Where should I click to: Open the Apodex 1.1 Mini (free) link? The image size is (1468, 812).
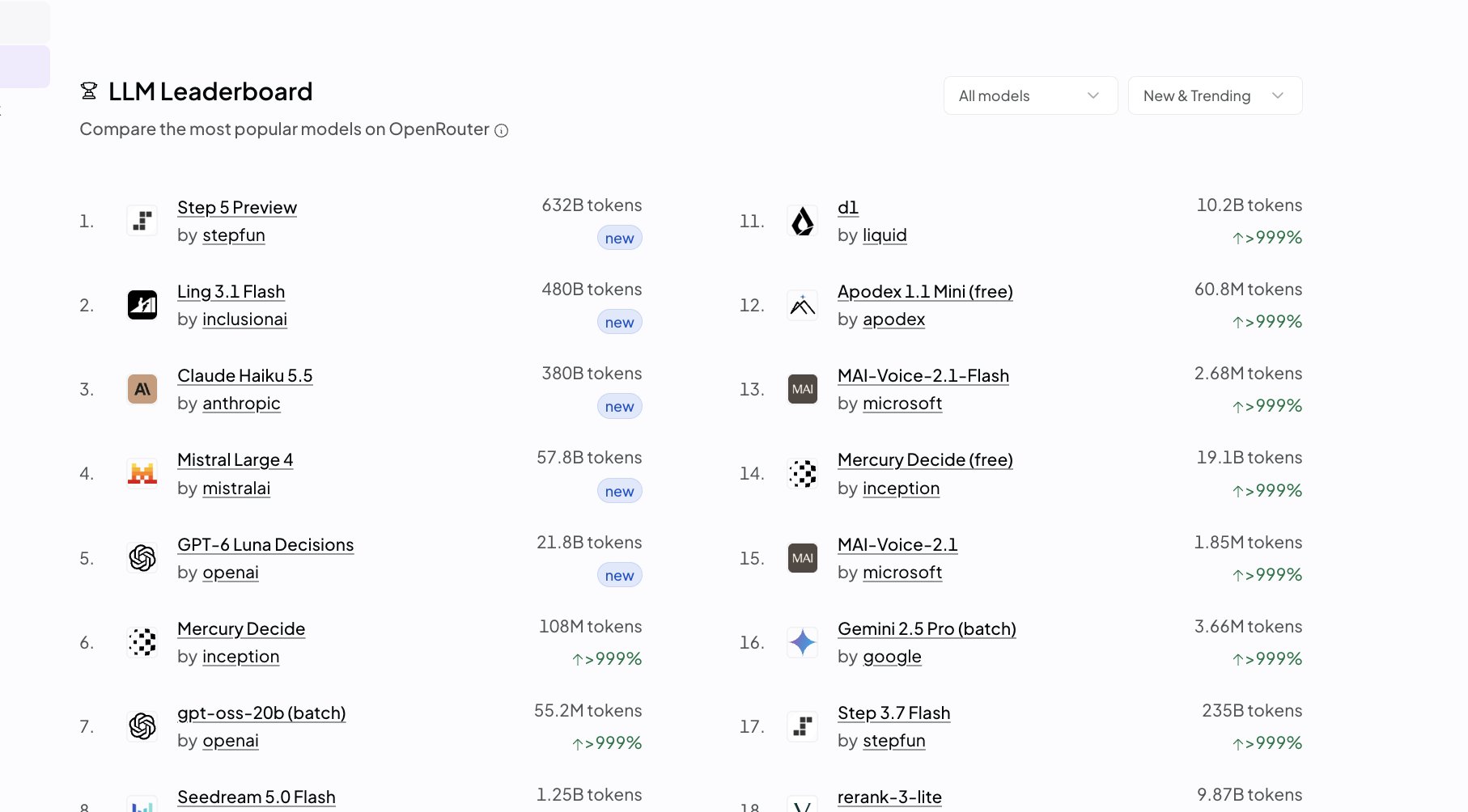[925, 291]
